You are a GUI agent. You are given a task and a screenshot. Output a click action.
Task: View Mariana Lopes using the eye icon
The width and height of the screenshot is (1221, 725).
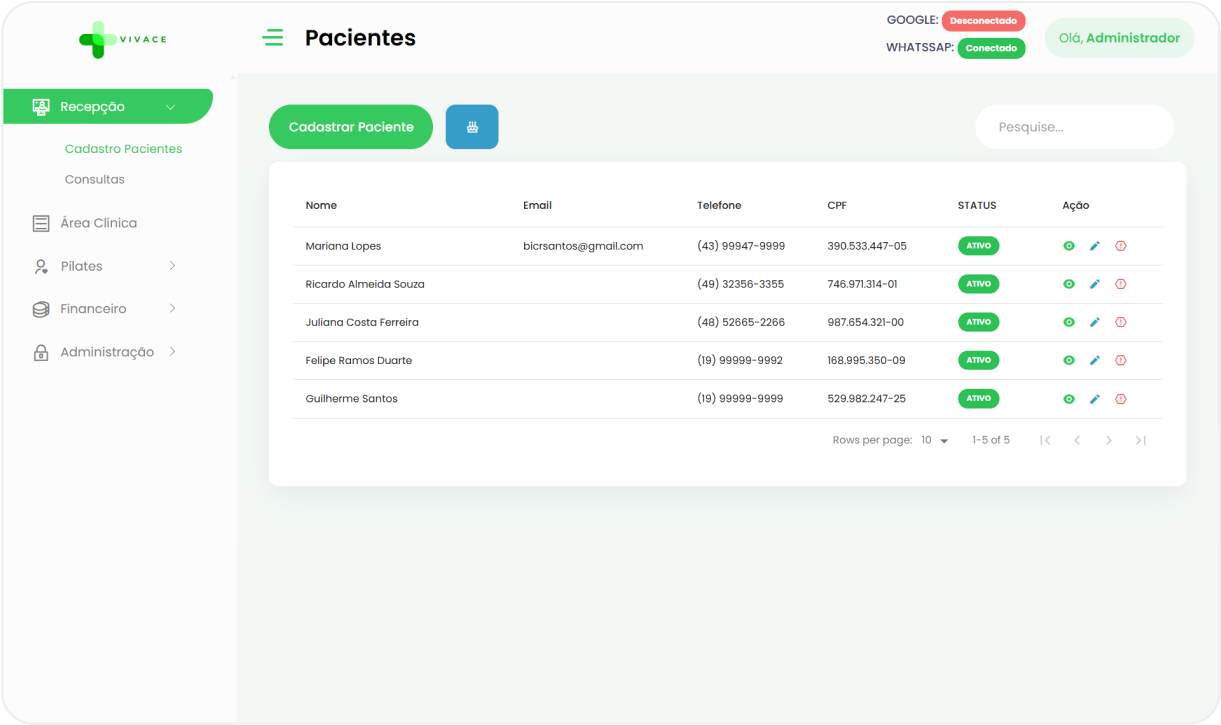click(x=1068, y=246)
